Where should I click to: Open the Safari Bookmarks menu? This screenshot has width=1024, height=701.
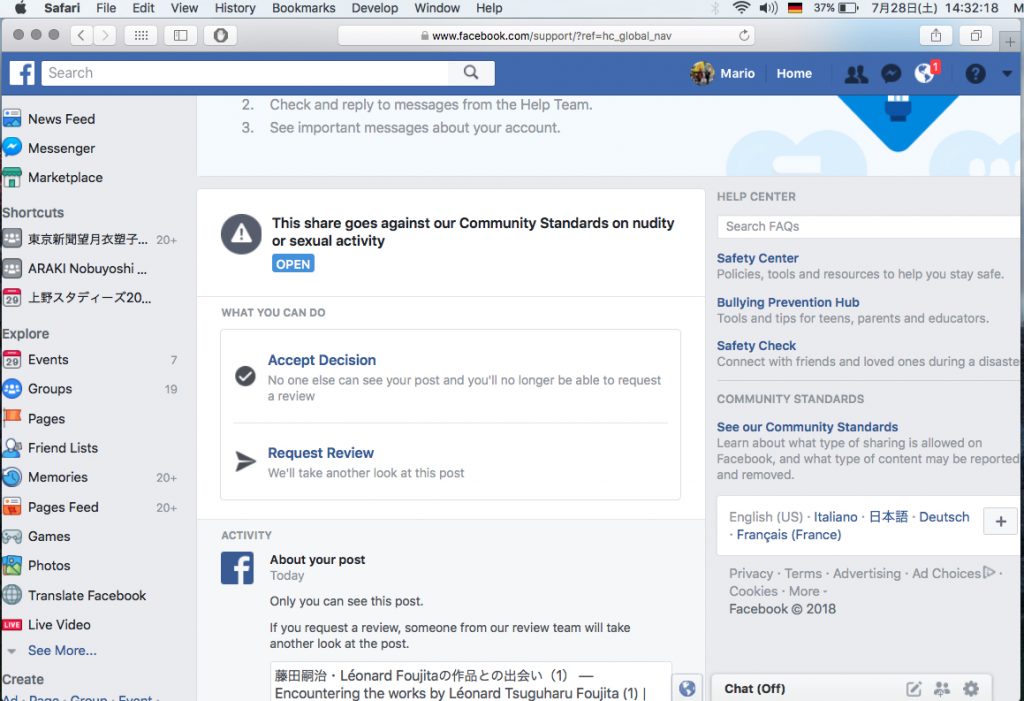coord(304,8)
